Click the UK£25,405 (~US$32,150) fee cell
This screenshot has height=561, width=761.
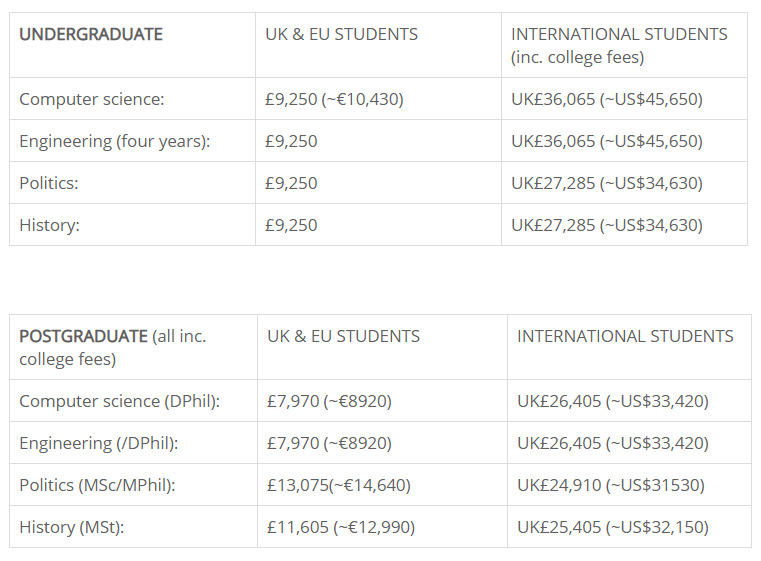click(613, 527)
